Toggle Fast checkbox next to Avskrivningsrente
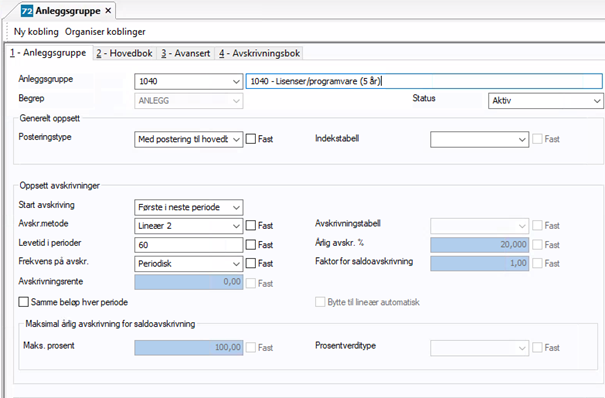Screen dimensions: 605x398 click(251, 283)
